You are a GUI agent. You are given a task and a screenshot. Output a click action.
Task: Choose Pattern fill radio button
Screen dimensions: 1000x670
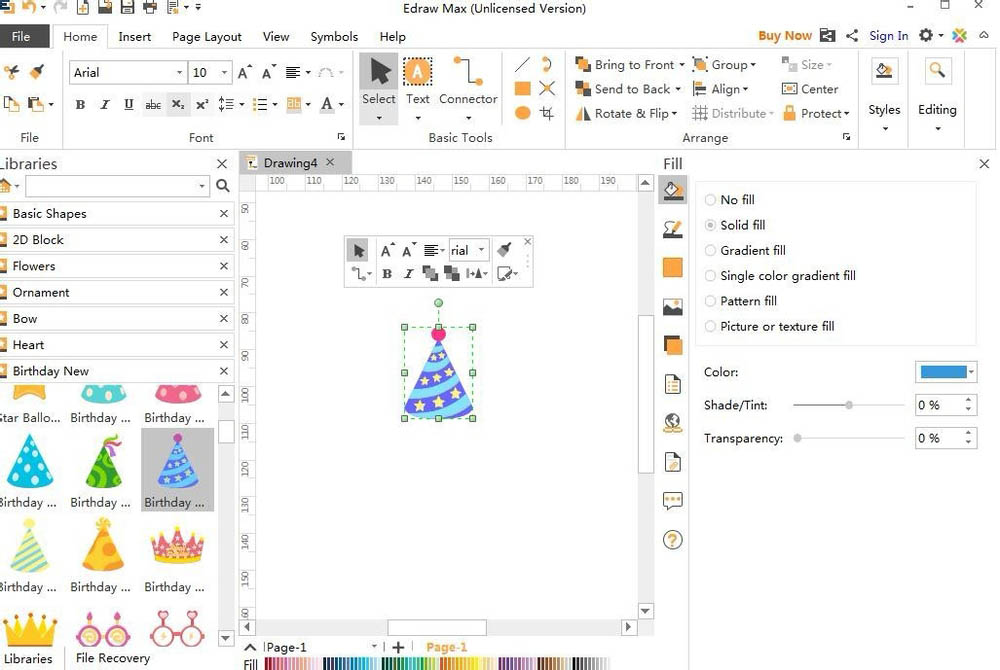tap(711, 301)
